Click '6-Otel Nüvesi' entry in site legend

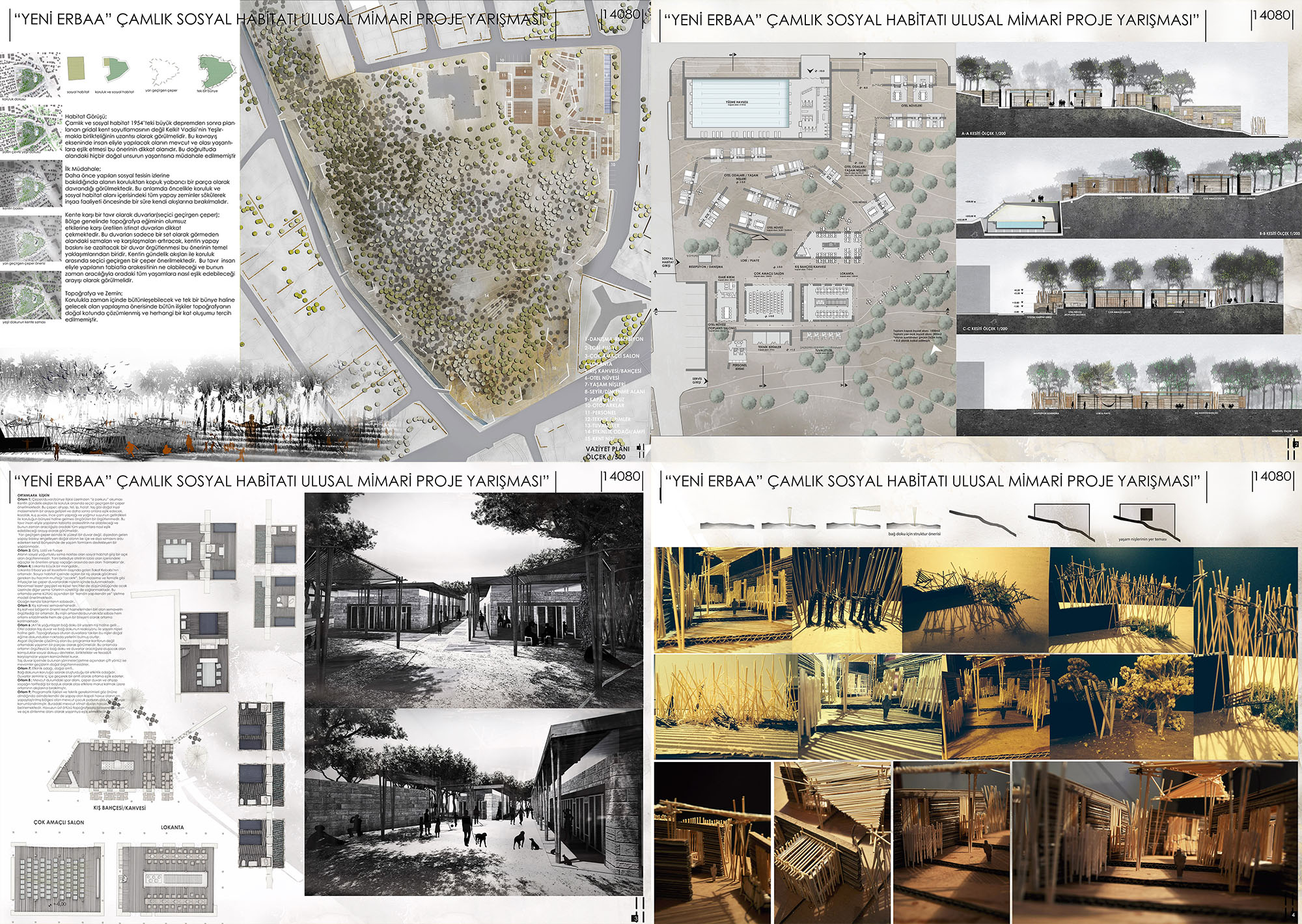click(x=602, y=377)
